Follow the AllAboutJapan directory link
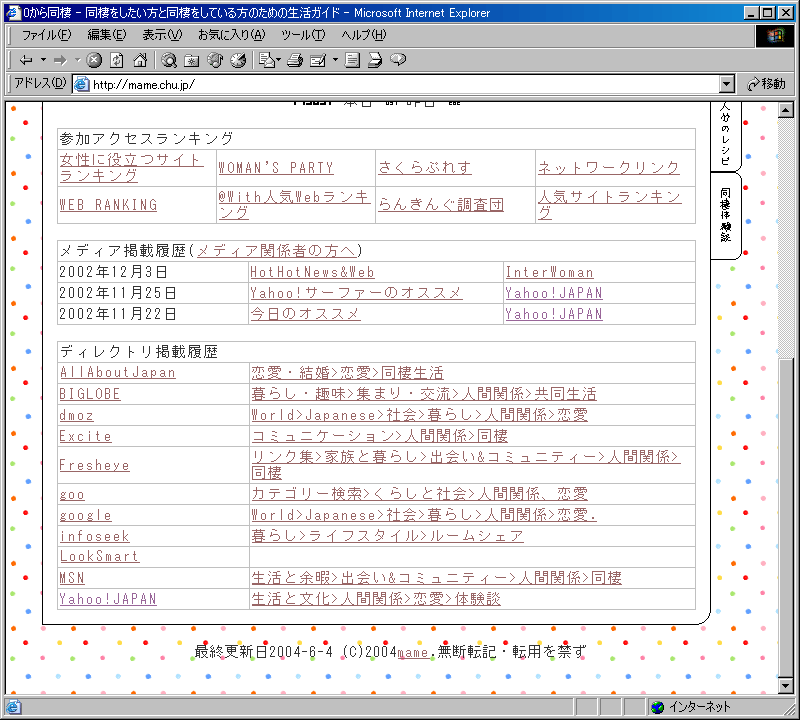Screen dimensions: 800x720 point(117,373)
